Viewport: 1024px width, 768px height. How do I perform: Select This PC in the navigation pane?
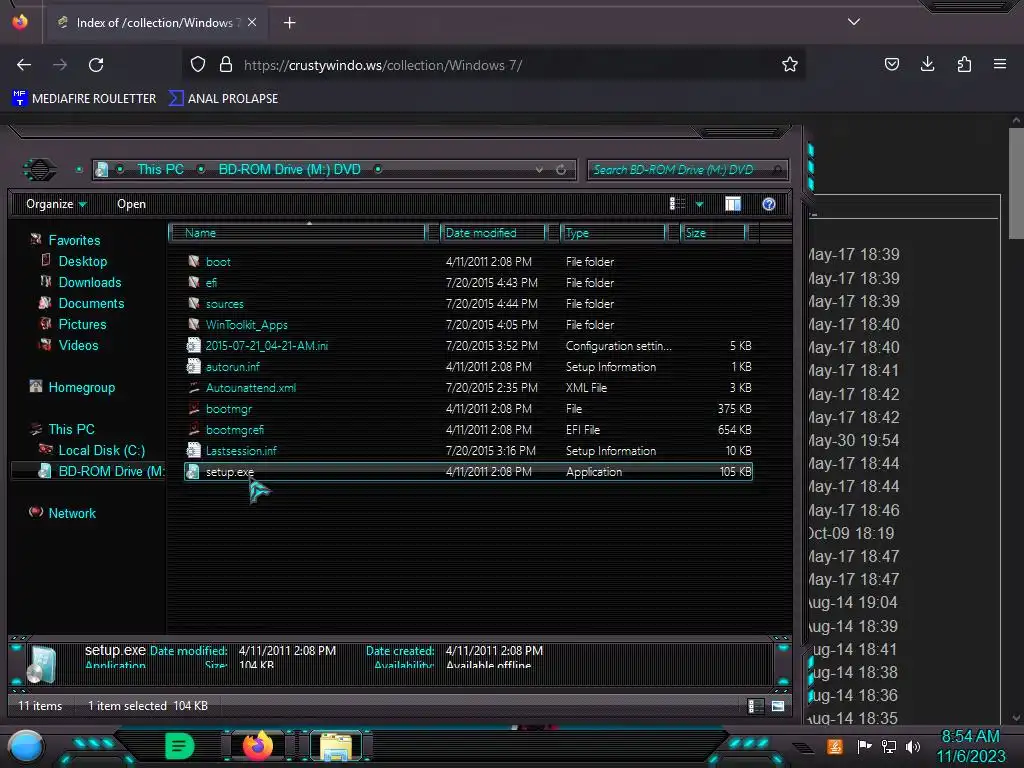tap(71, 429)
